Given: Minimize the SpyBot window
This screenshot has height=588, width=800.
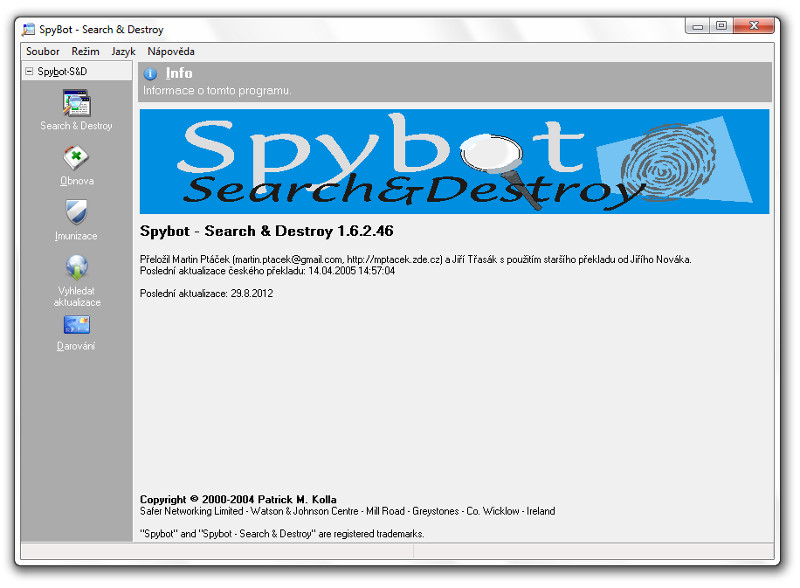Looking at the screenshot, I should (x=697, y=26).
